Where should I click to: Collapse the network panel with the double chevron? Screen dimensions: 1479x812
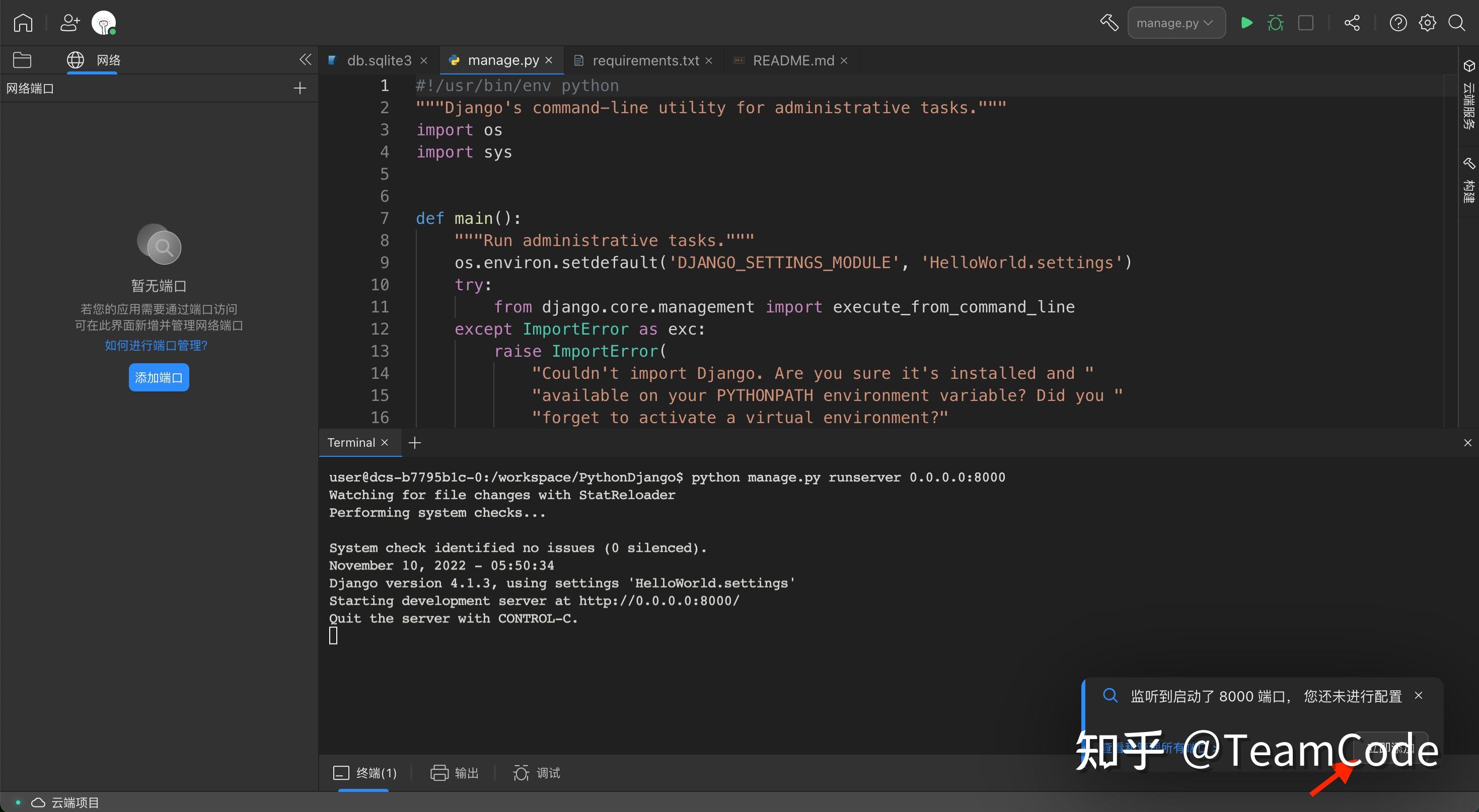click(x=305, y=59)
